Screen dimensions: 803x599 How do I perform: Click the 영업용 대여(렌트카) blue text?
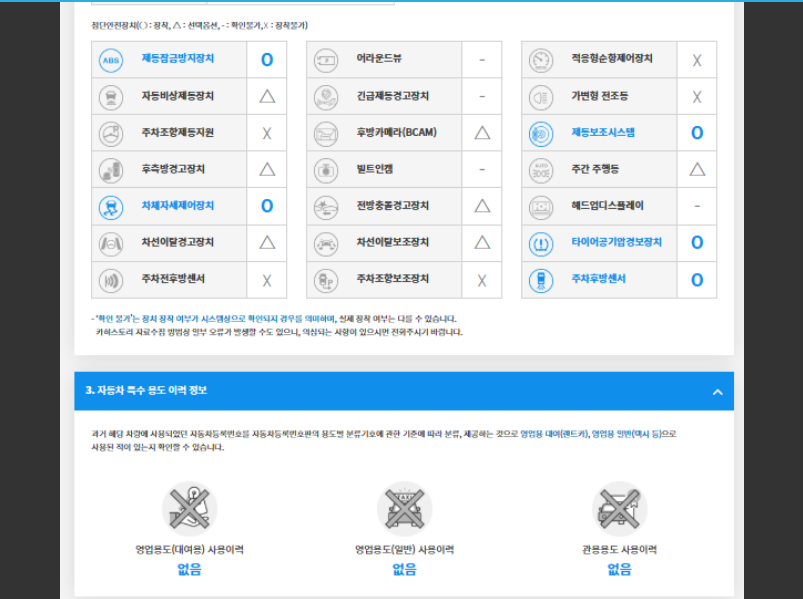555,434
